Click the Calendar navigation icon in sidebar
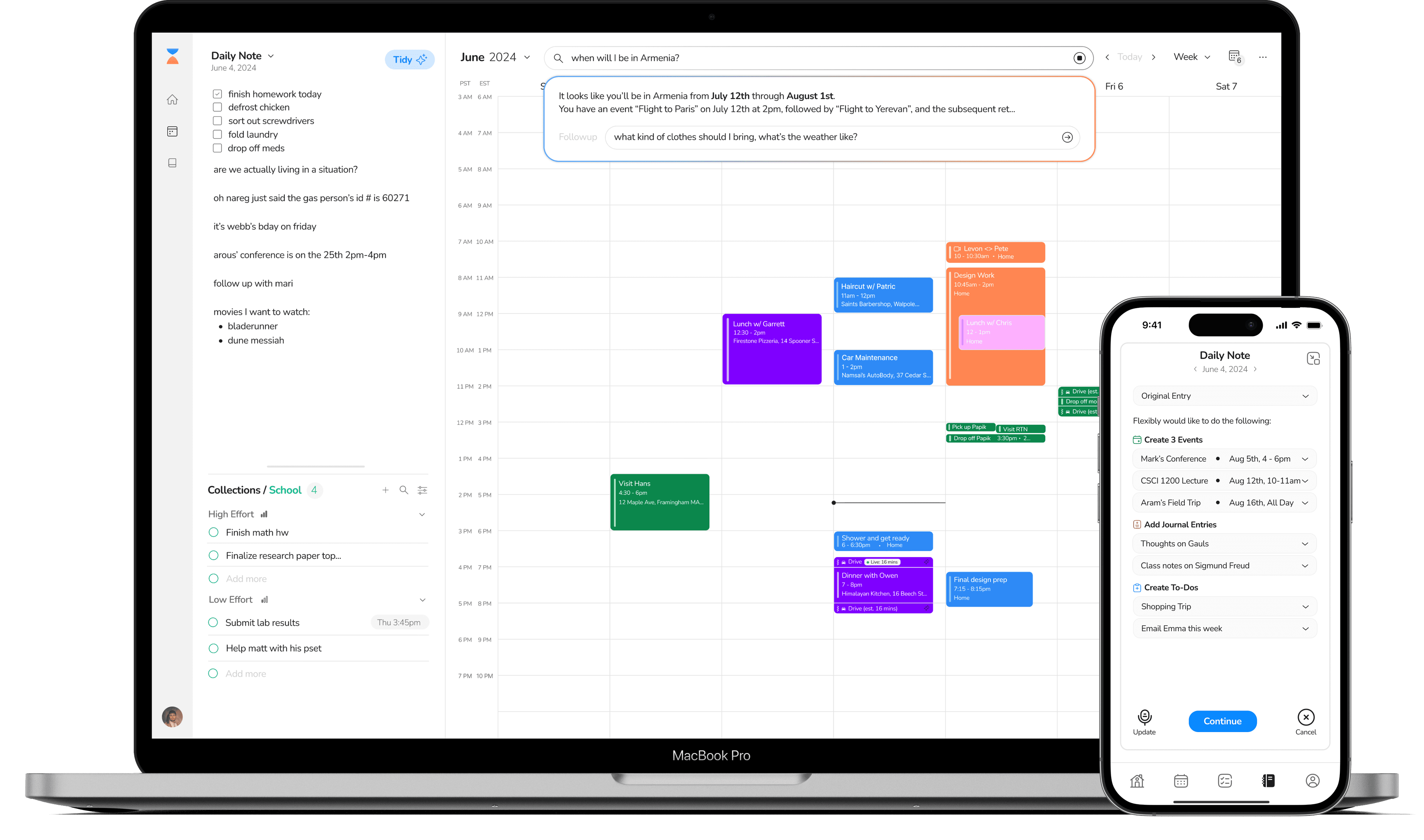The height and width of the screenshot is (840, 1424). click(x=172, y=131)
